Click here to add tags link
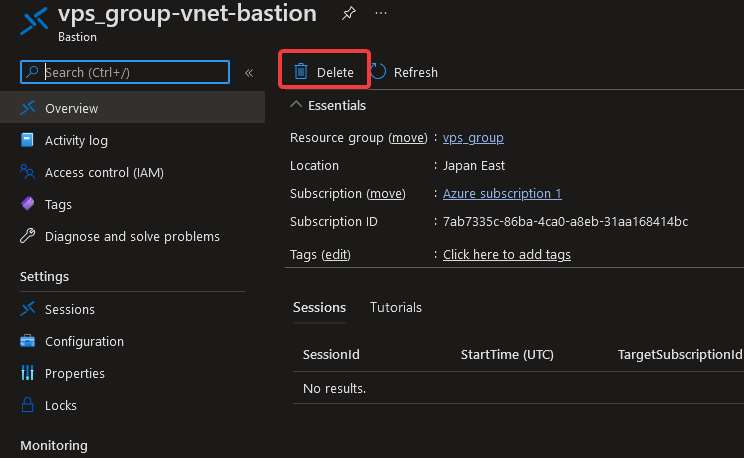 point(507,255)
